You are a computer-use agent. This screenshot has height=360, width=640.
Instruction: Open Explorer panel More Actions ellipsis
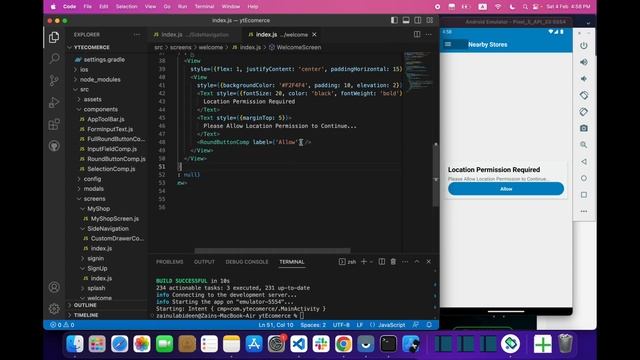[x=137, y=35]
